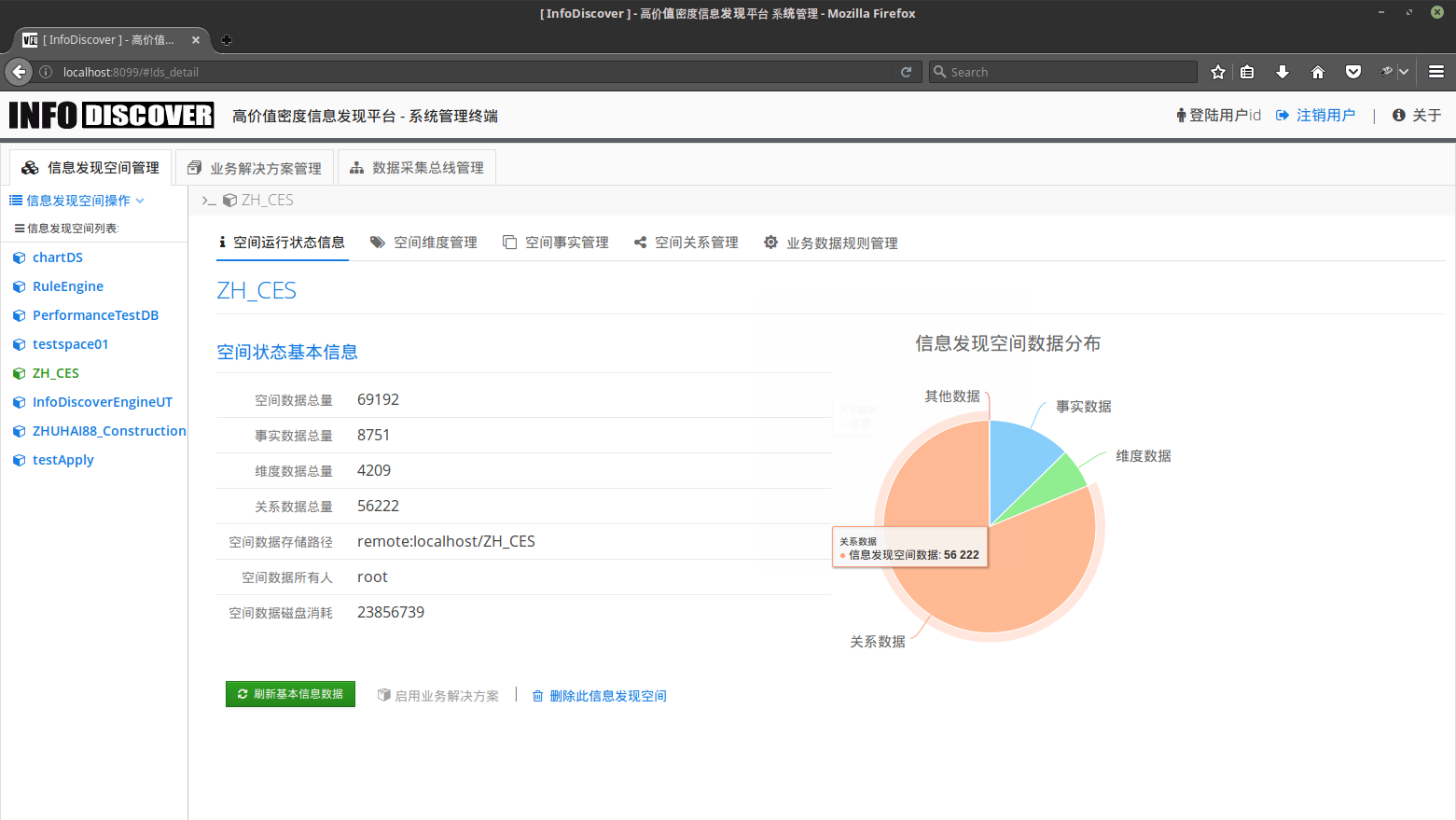
Task: Open the 空间维度管理 tab
Action: [x=423, y=243]
